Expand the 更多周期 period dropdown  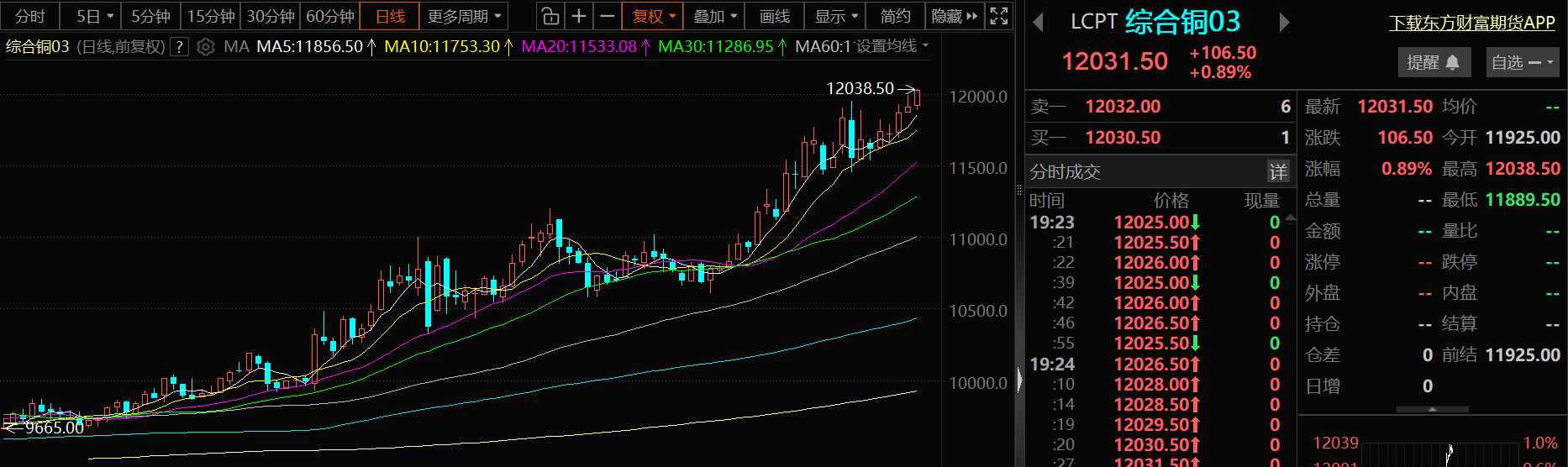click(464, 16)
